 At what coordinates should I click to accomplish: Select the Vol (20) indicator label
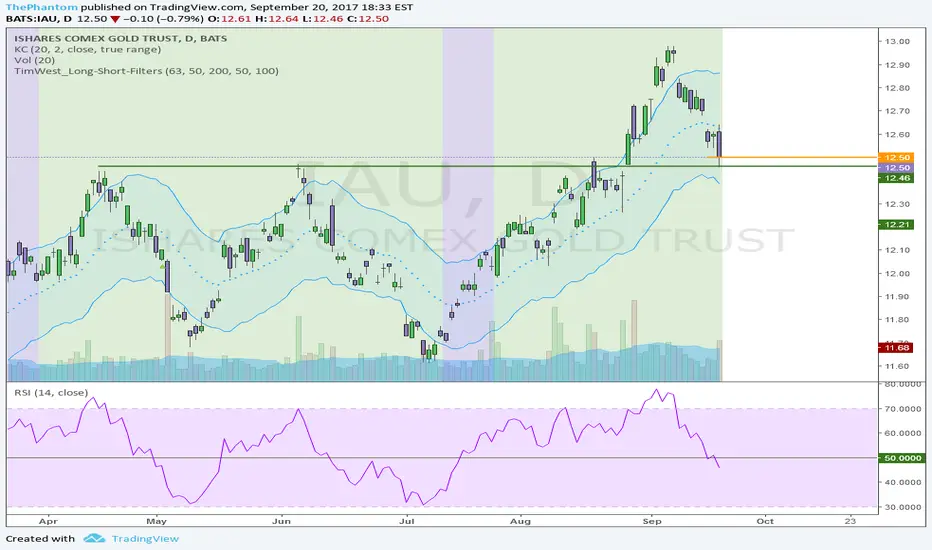coord(34,60)
